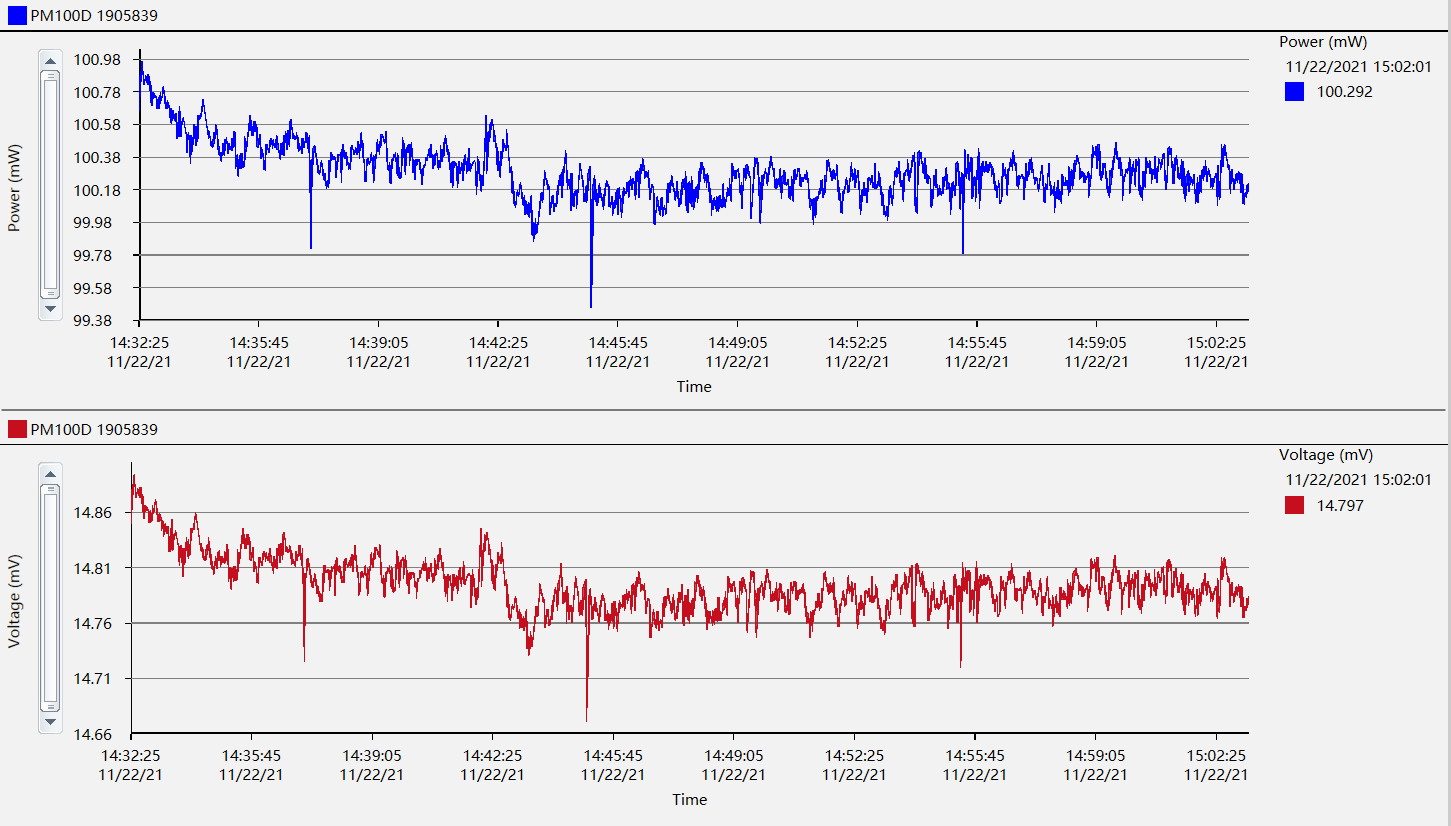Click the down arrow on Power axis scrollbar
1451x826 pixels.
50,310
